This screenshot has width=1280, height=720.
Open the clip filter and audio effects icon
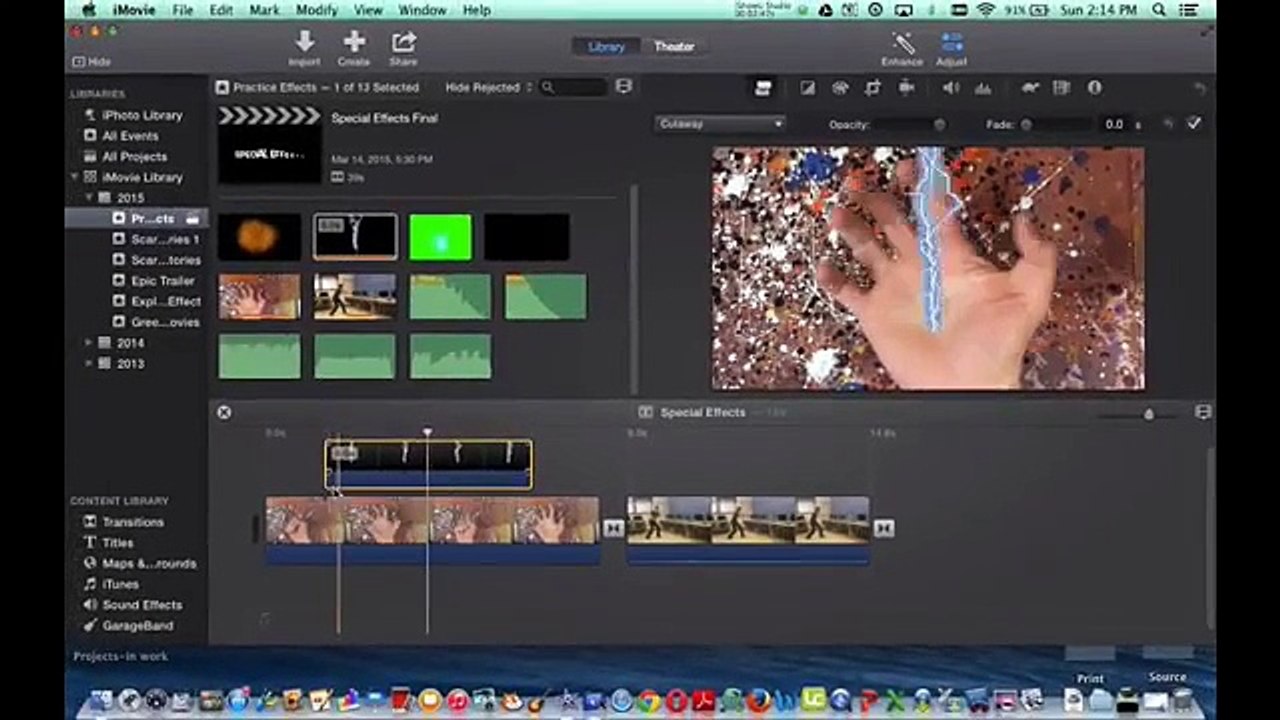point(1062,88)
